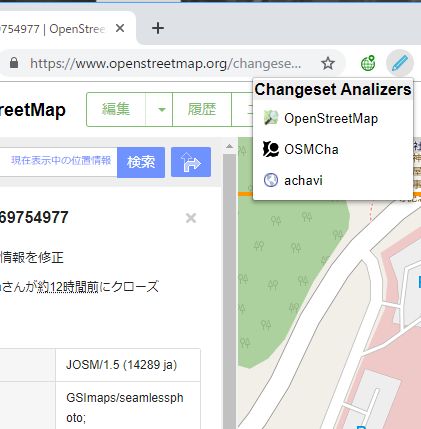Click the Changeset Analizers popup title

[x=333, y=89]
